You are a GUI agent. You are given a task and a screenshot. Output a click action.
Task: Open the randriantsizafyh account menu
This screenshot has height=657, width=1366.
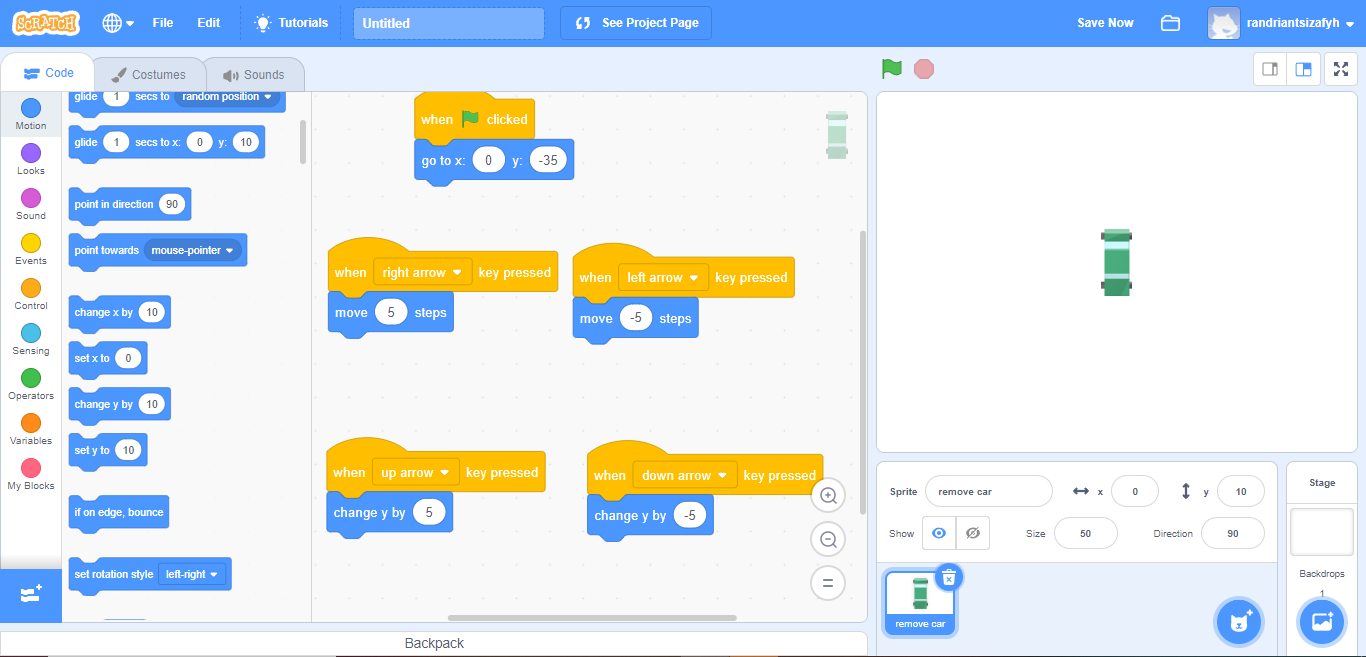point(1281,23)
